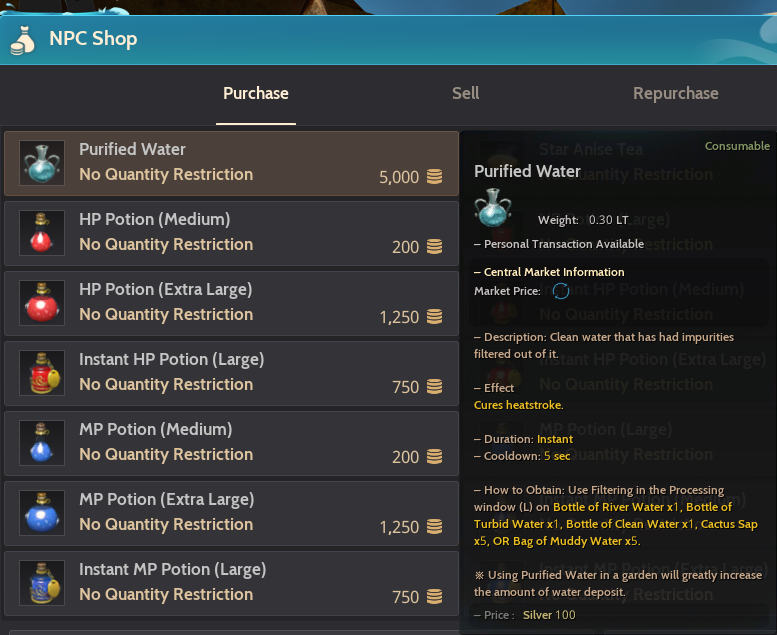Click the HP Potion (Extra Large) 1,250 price
The height and width of the screenshot is (635, 777).
pos(399,317)
